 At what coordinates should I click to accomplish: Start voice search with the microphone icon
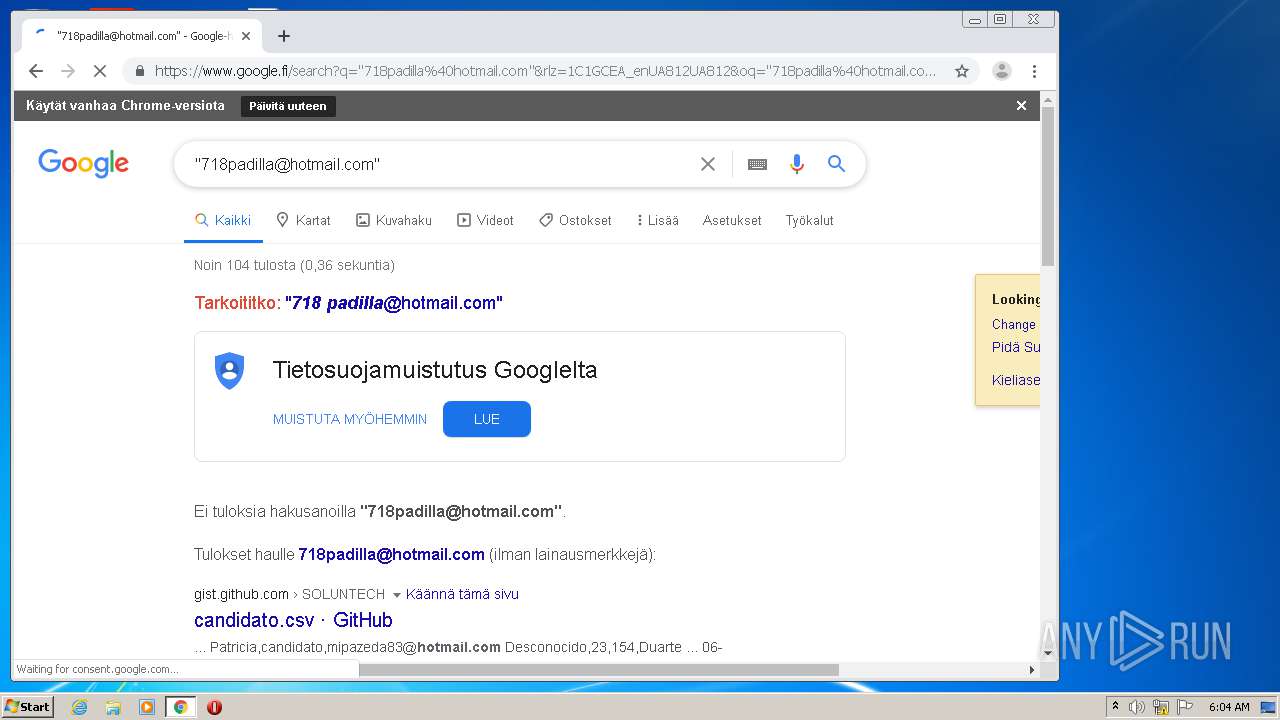[x=797, y=164]
